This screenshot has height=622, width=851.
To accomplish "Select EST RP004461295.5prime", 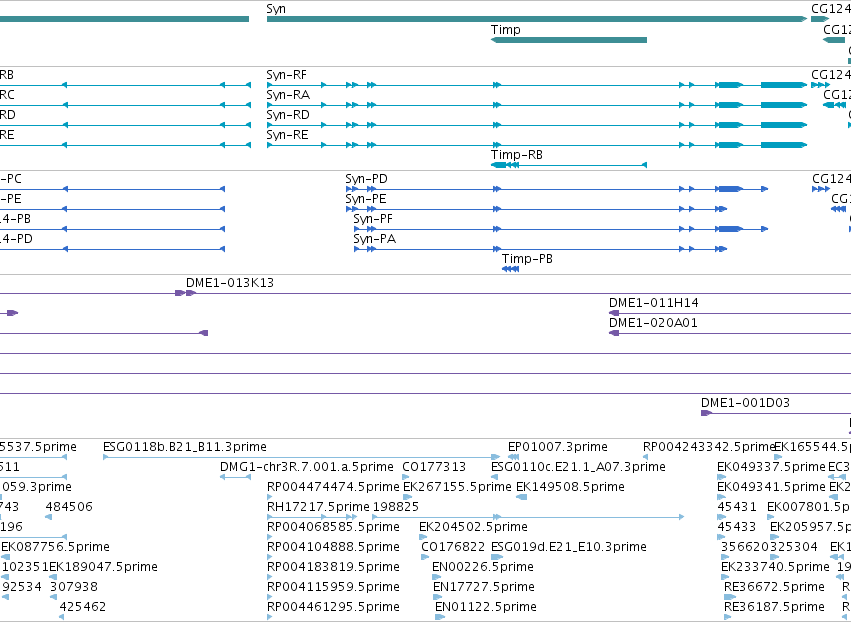I will click(333, 607).
